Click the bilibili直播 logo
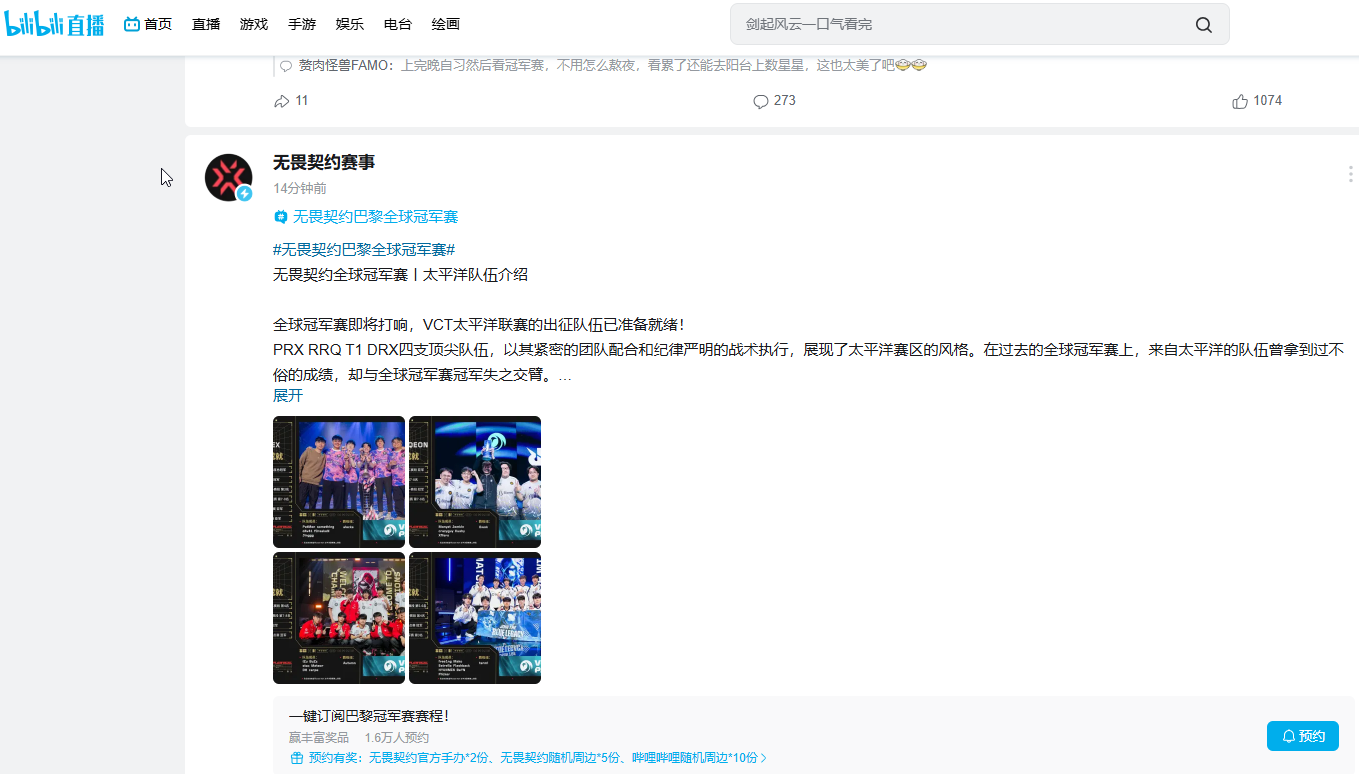 55,24
